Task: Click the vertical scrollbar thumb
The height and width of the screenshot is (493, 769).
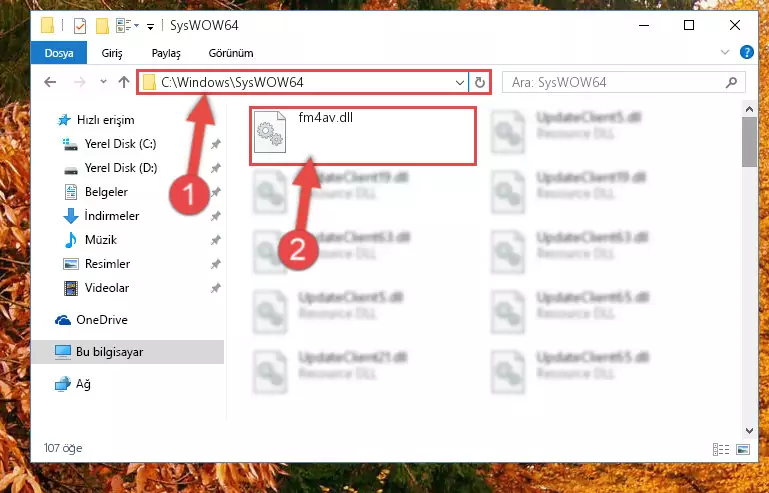Action: (x=749, y=142)
